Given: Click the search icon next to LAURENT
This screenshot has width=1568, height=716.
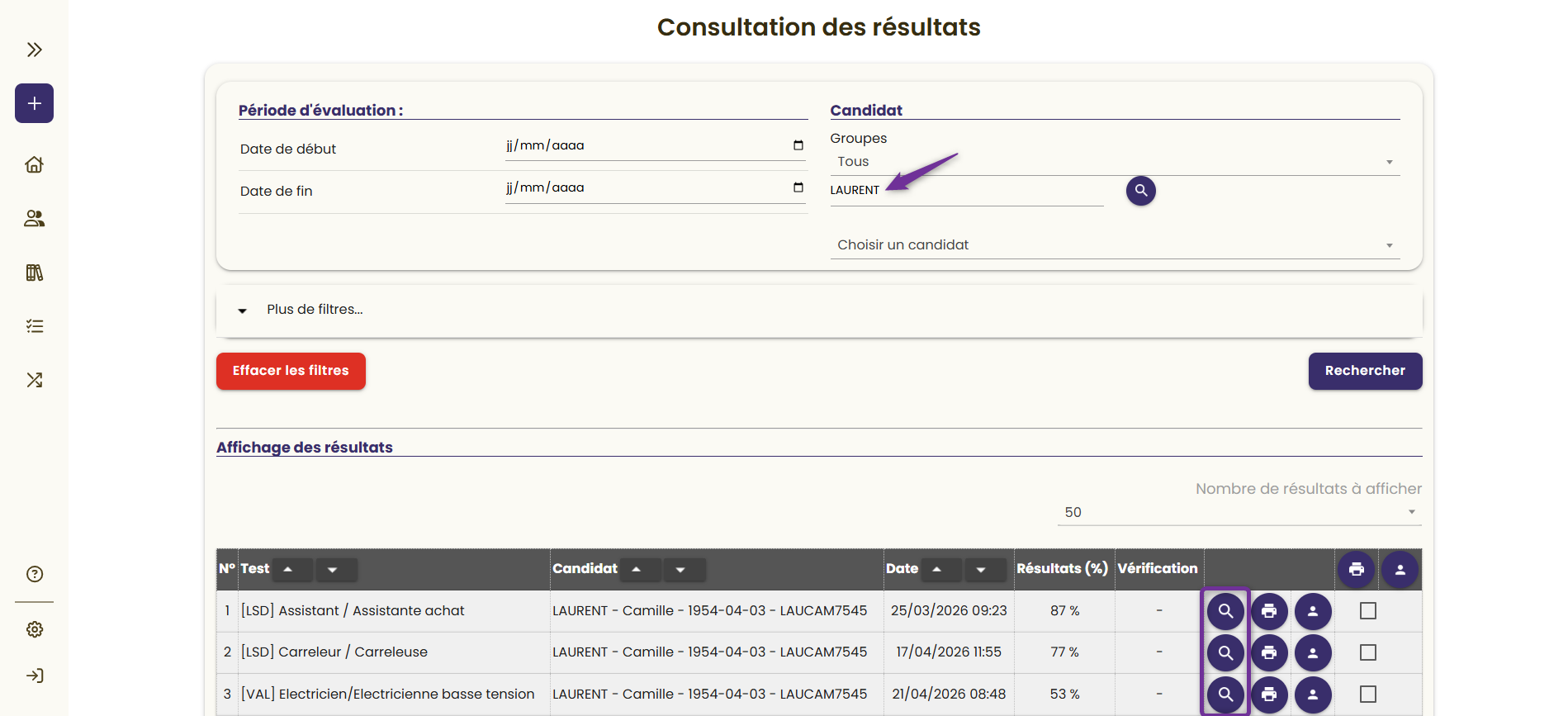Looking at the screenshot, I should [1140, 191].
